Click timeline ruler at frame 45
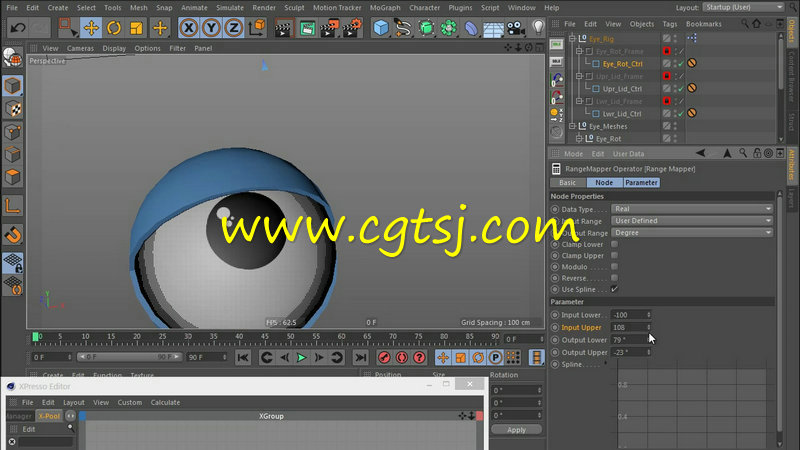800x450 pixels. [x=265, y=337]
